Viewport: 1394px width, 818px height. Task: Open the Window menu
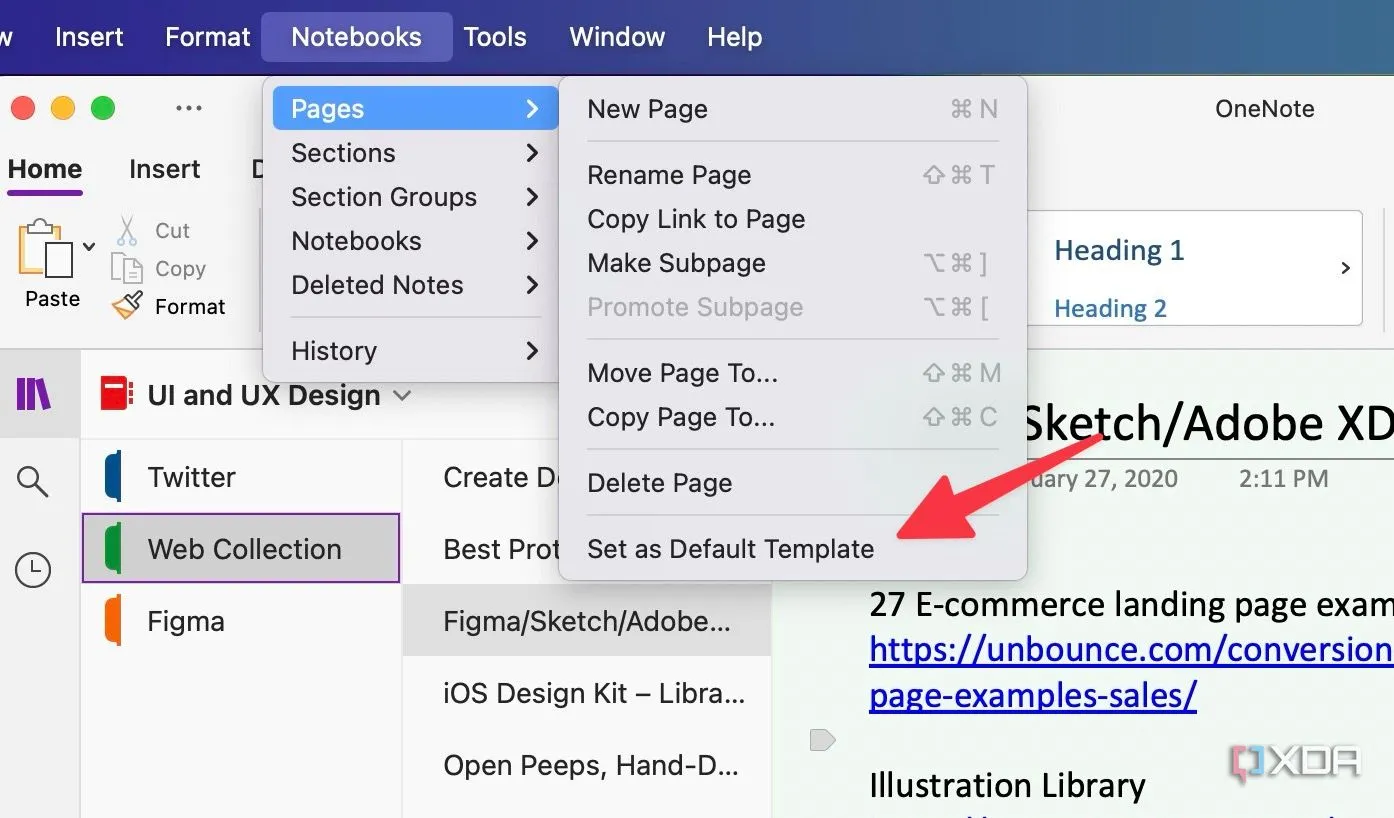(617, 37)
